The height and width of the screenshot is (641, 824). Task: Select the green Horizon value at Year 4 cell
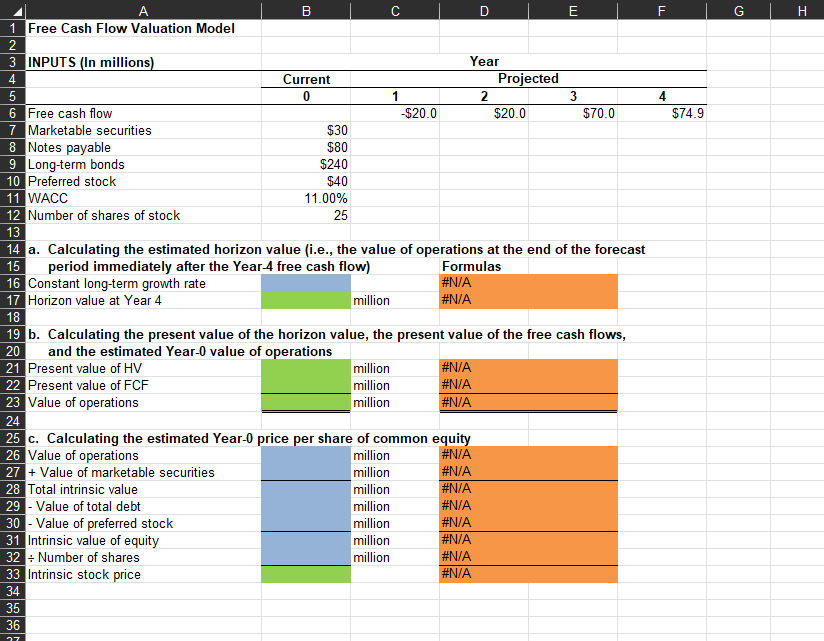(x=306, y=300)
